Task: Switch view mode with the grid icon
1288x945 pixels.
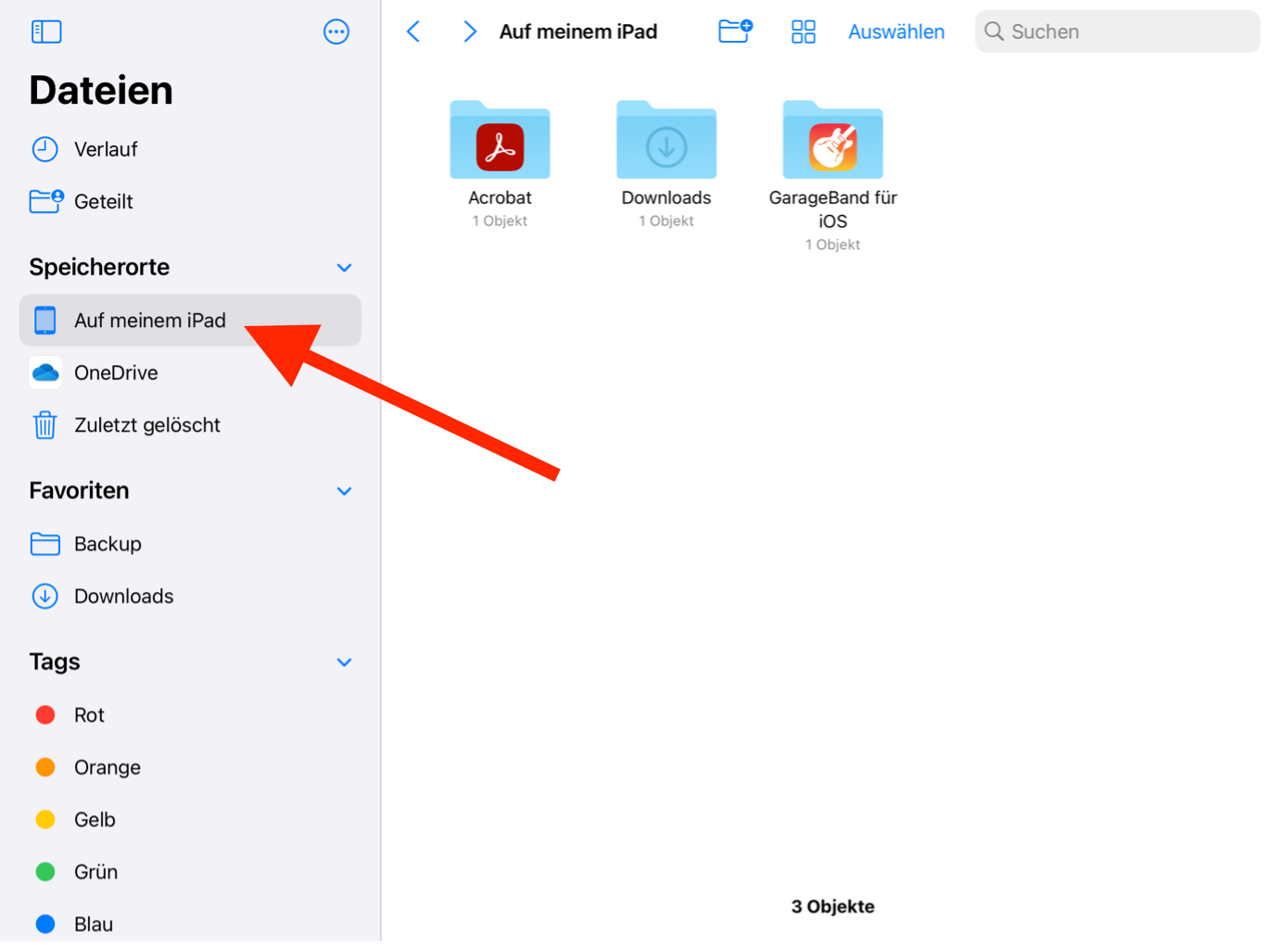Action: (x=803, y=31)
